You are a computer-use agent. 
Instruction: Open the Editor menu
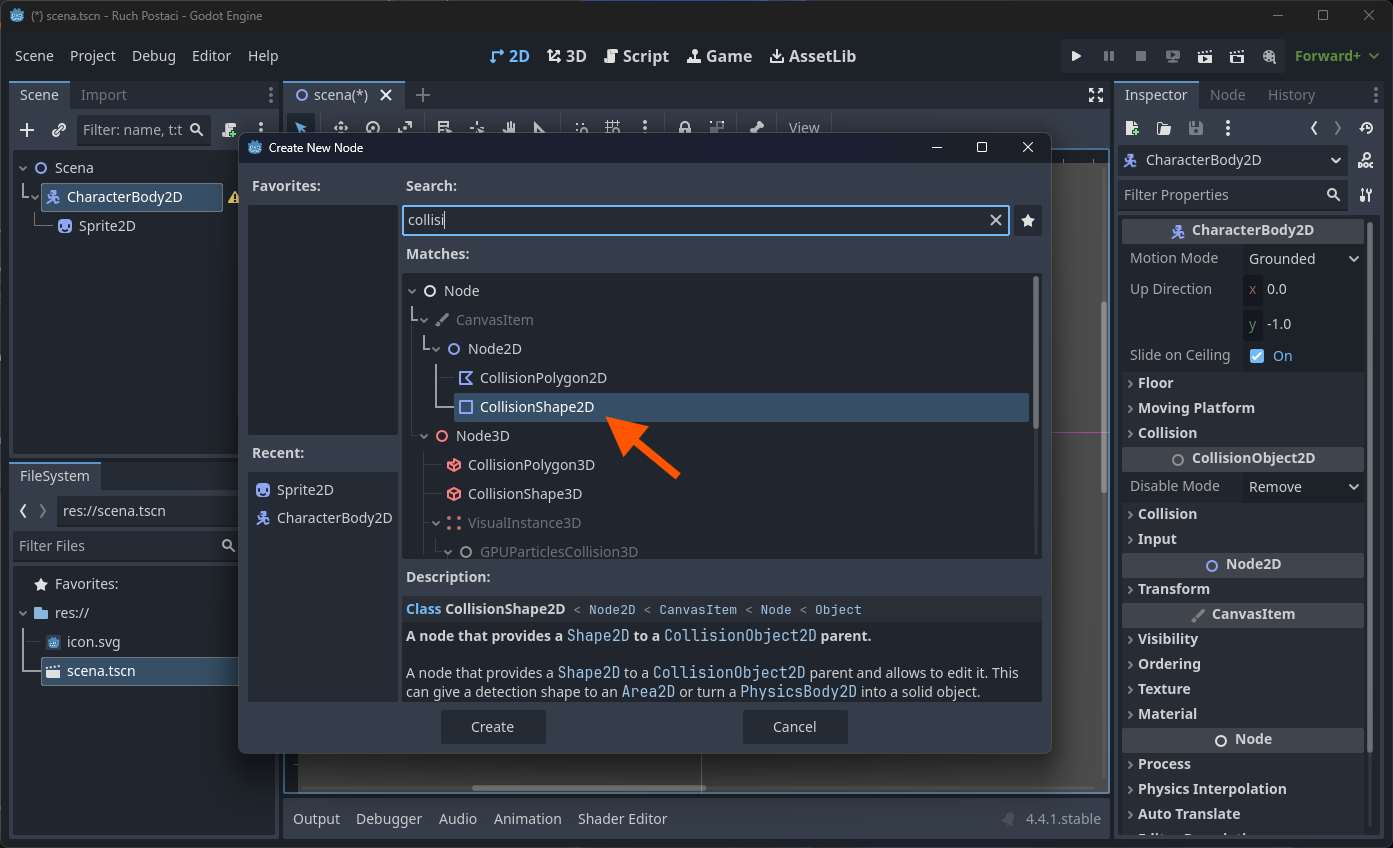(211, 56)
